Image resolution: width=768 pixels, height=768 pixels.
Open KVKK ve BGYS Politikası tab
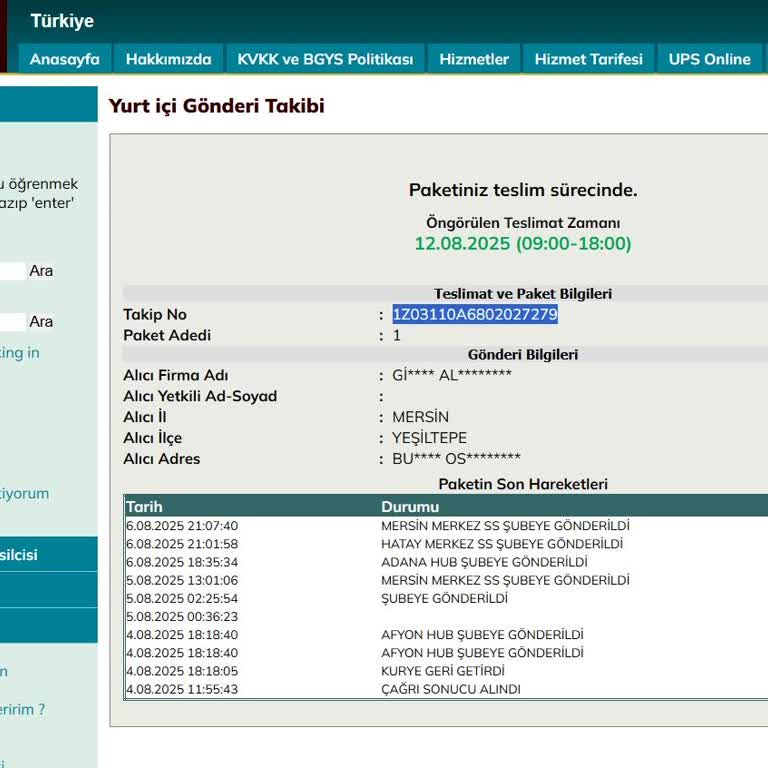click(x=325, y=59)
